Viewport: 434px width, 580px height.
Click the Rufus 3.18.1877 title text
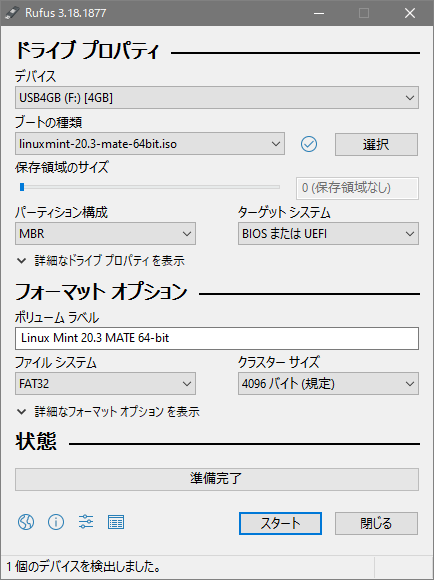click(x=65, y=13)
